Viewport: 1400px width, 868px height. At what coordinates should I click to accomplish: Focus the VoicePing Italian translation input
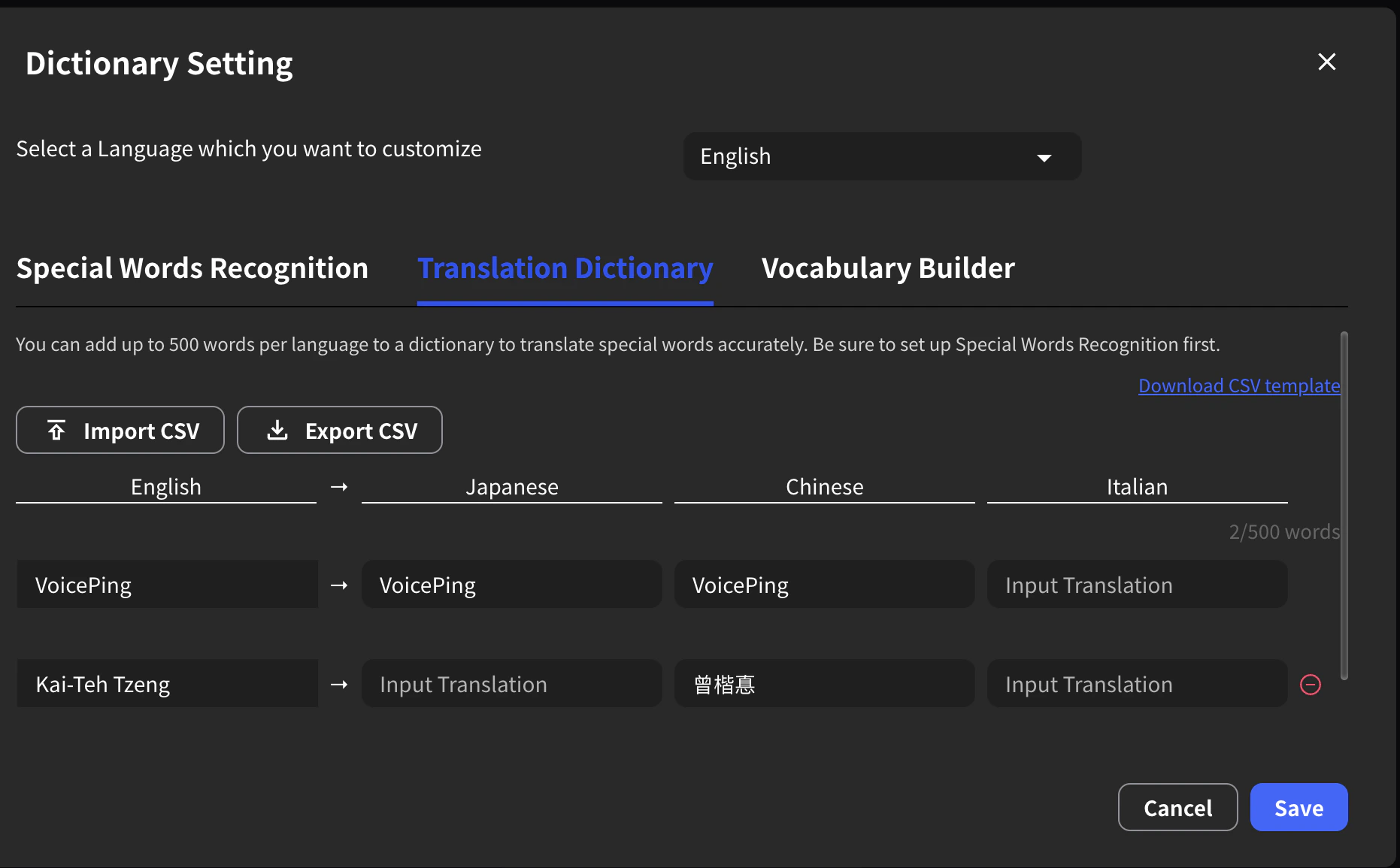click(1138, 585)
